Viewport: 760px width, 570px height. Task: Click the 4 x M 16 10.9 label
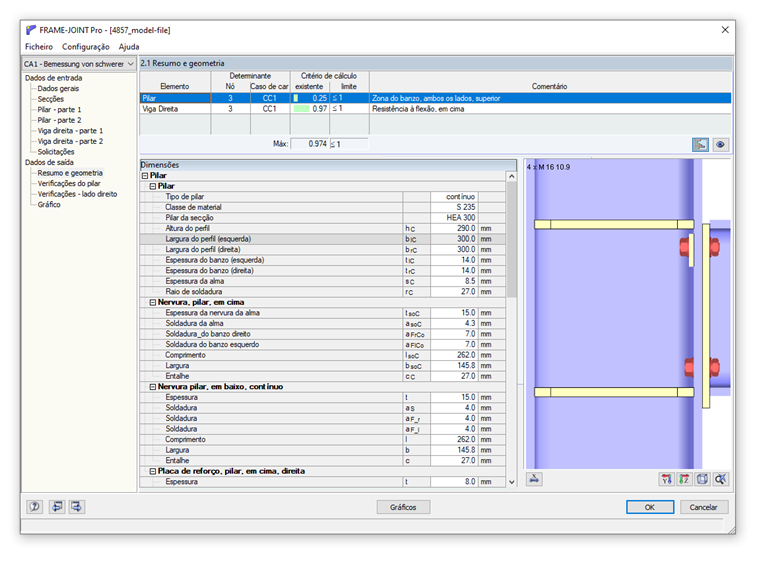[548, 167]
